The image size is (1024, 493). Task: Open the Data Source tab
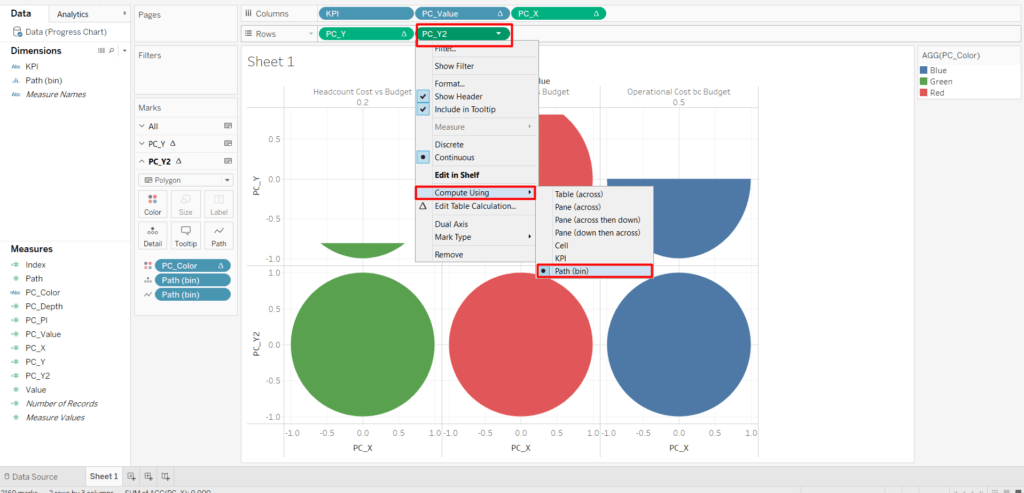point(33,477)
